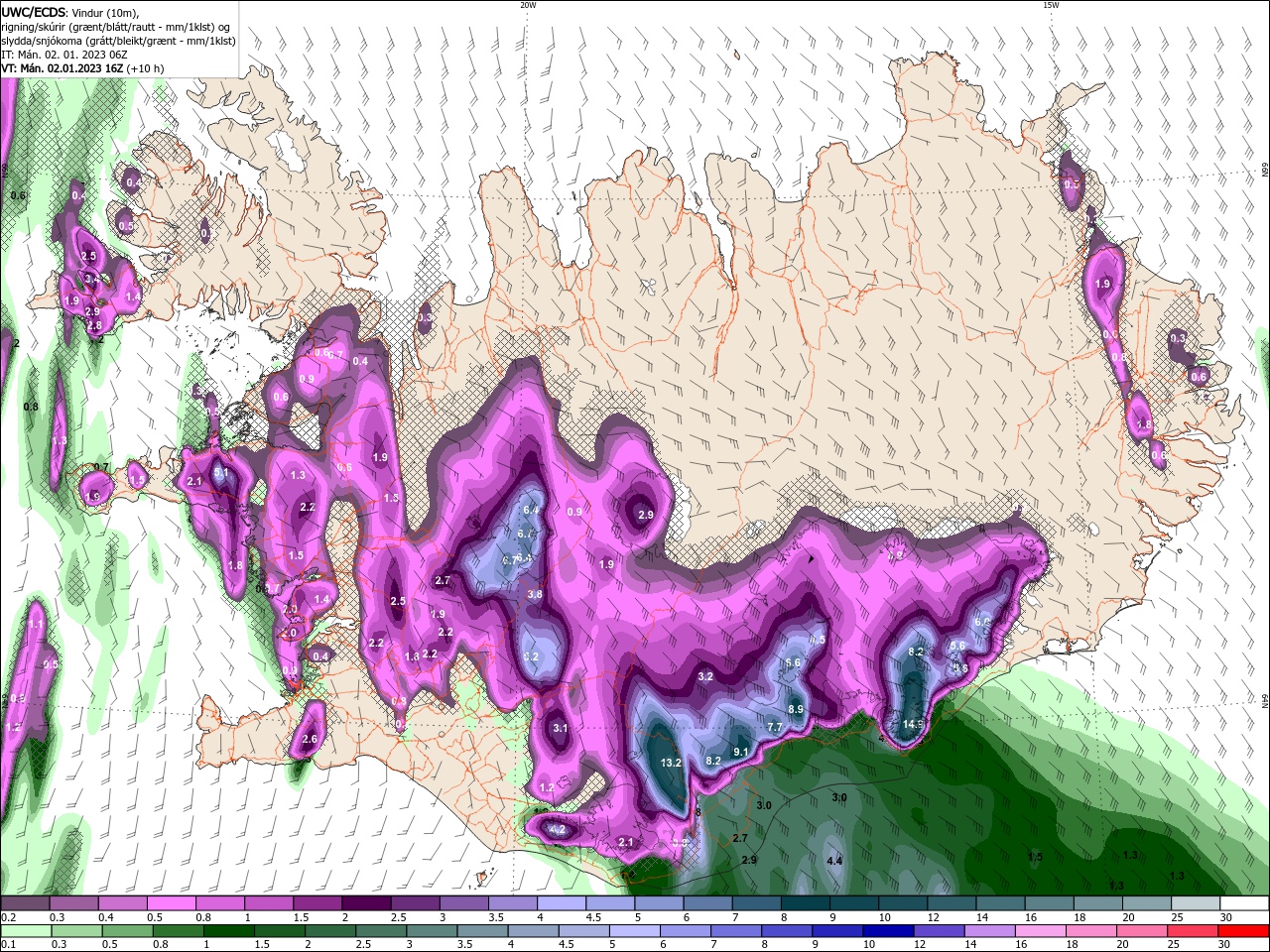Click the 13.2 precipitation value on the map

pyautogui.click(x=671, y=763)
